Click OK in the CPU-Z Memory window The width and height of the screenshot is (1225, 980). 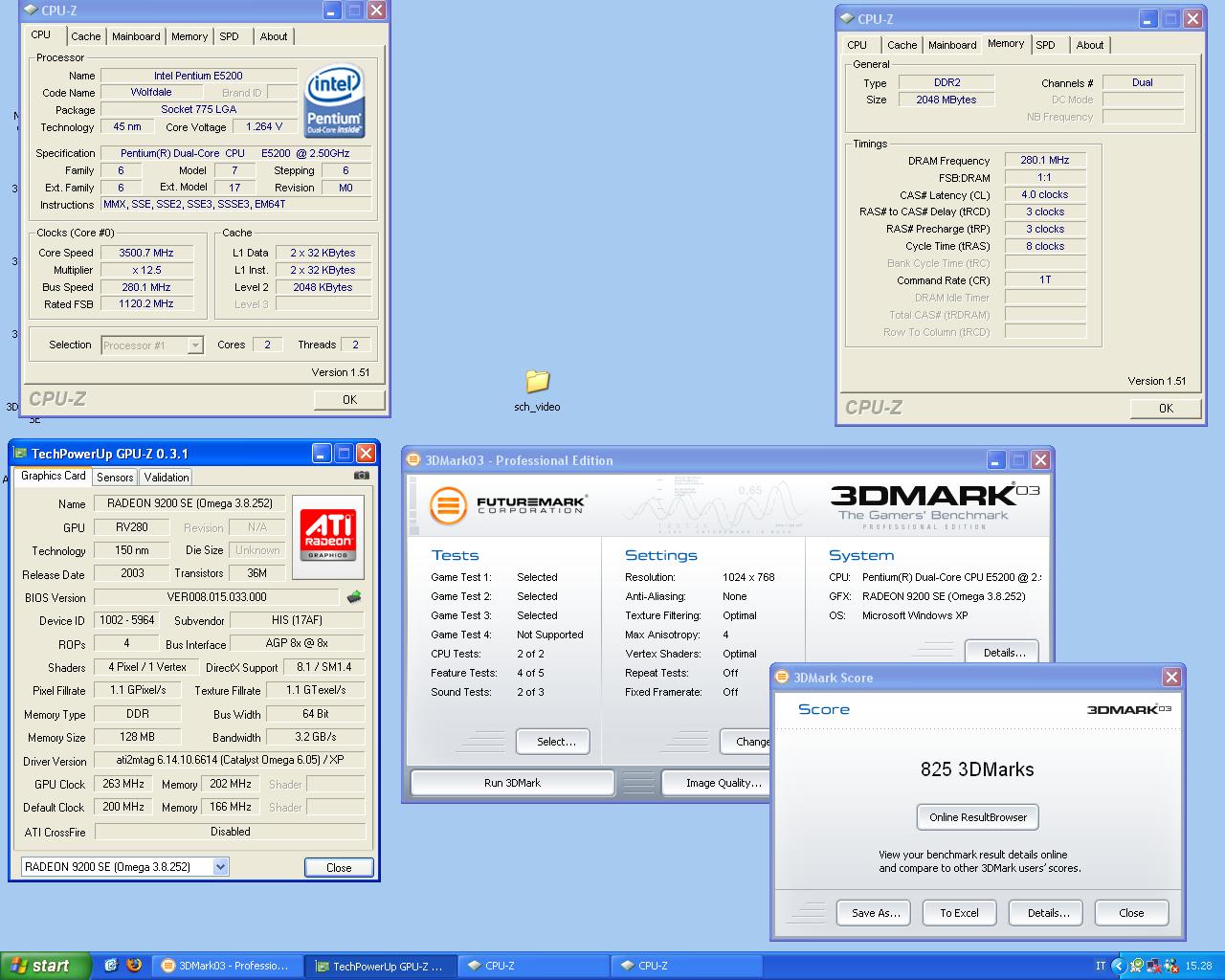click(1166, 408)
